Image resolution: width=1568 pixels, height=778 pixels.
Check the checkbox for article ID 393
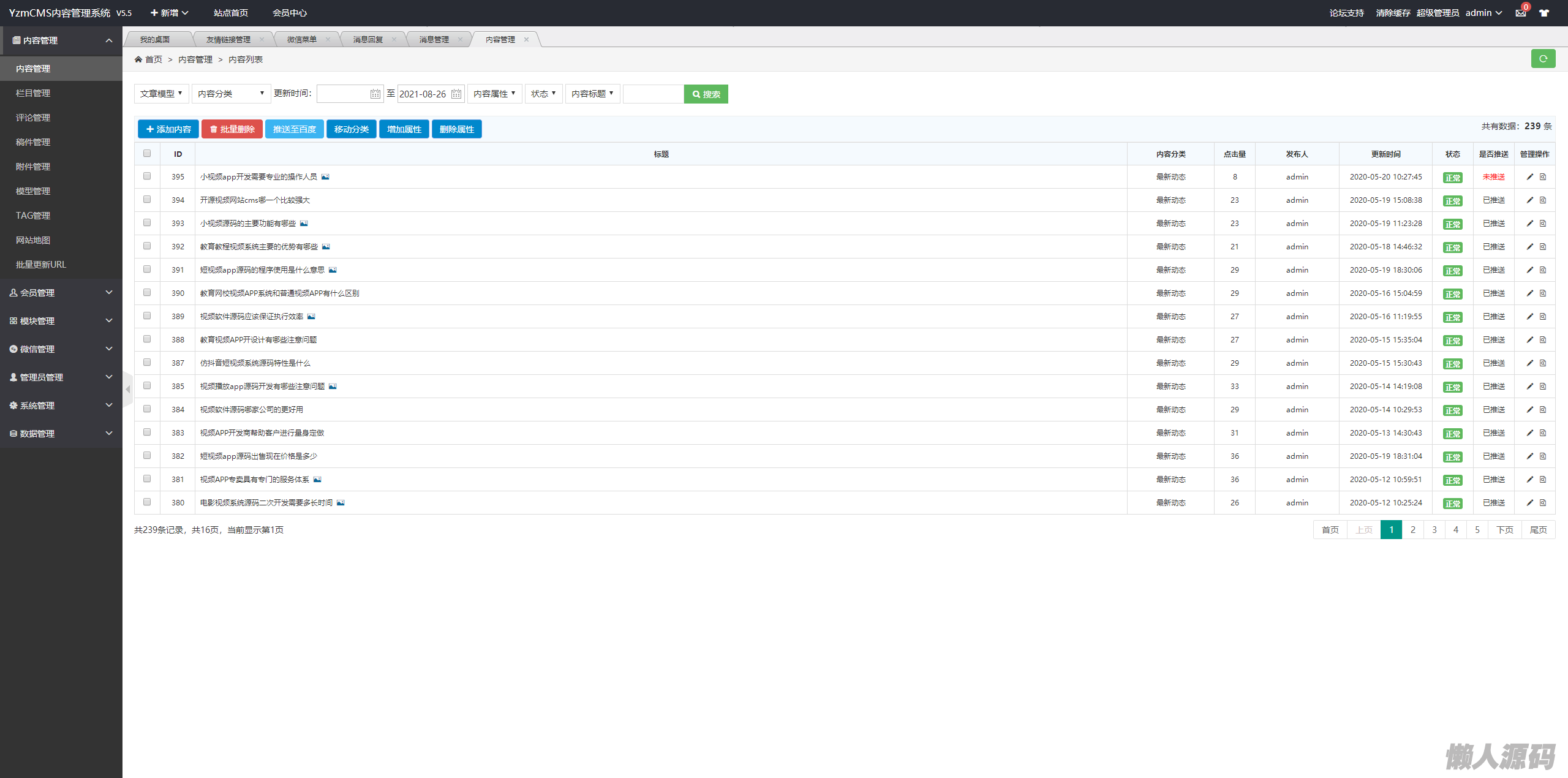tap(147, 223)
